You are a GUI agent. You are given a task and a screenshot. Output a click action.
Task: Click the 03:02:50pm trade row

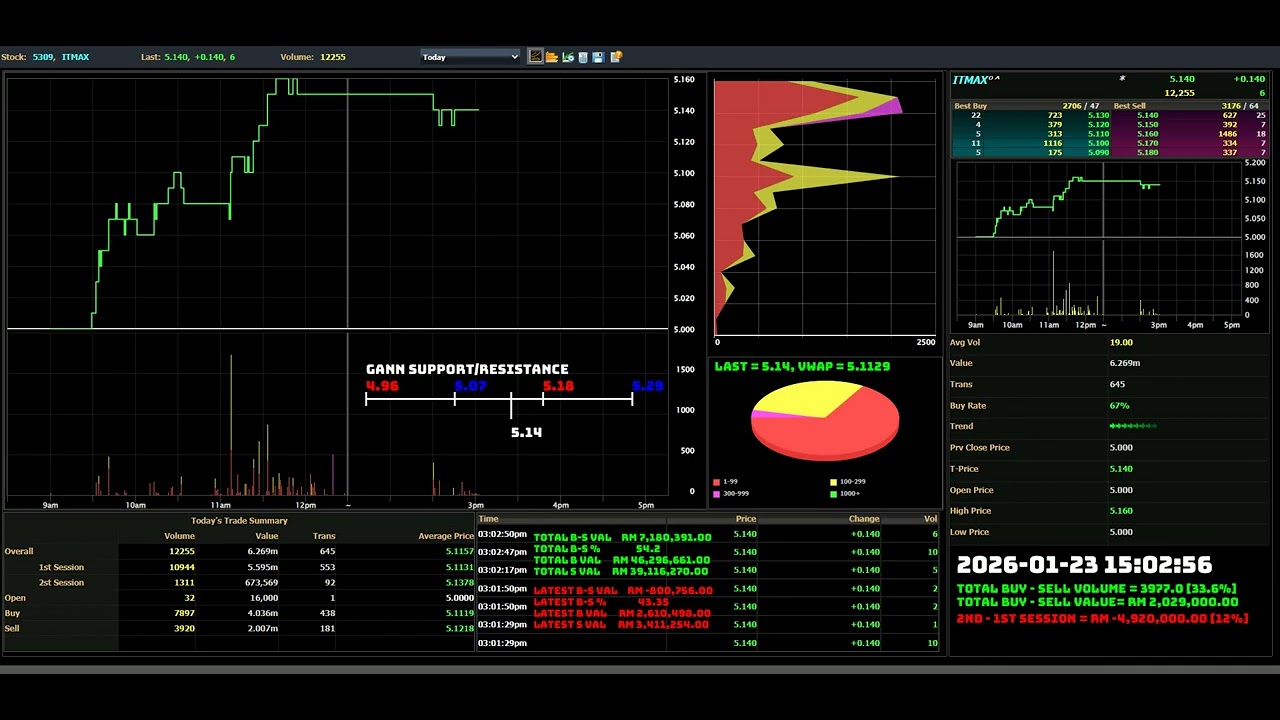(708, 534)
